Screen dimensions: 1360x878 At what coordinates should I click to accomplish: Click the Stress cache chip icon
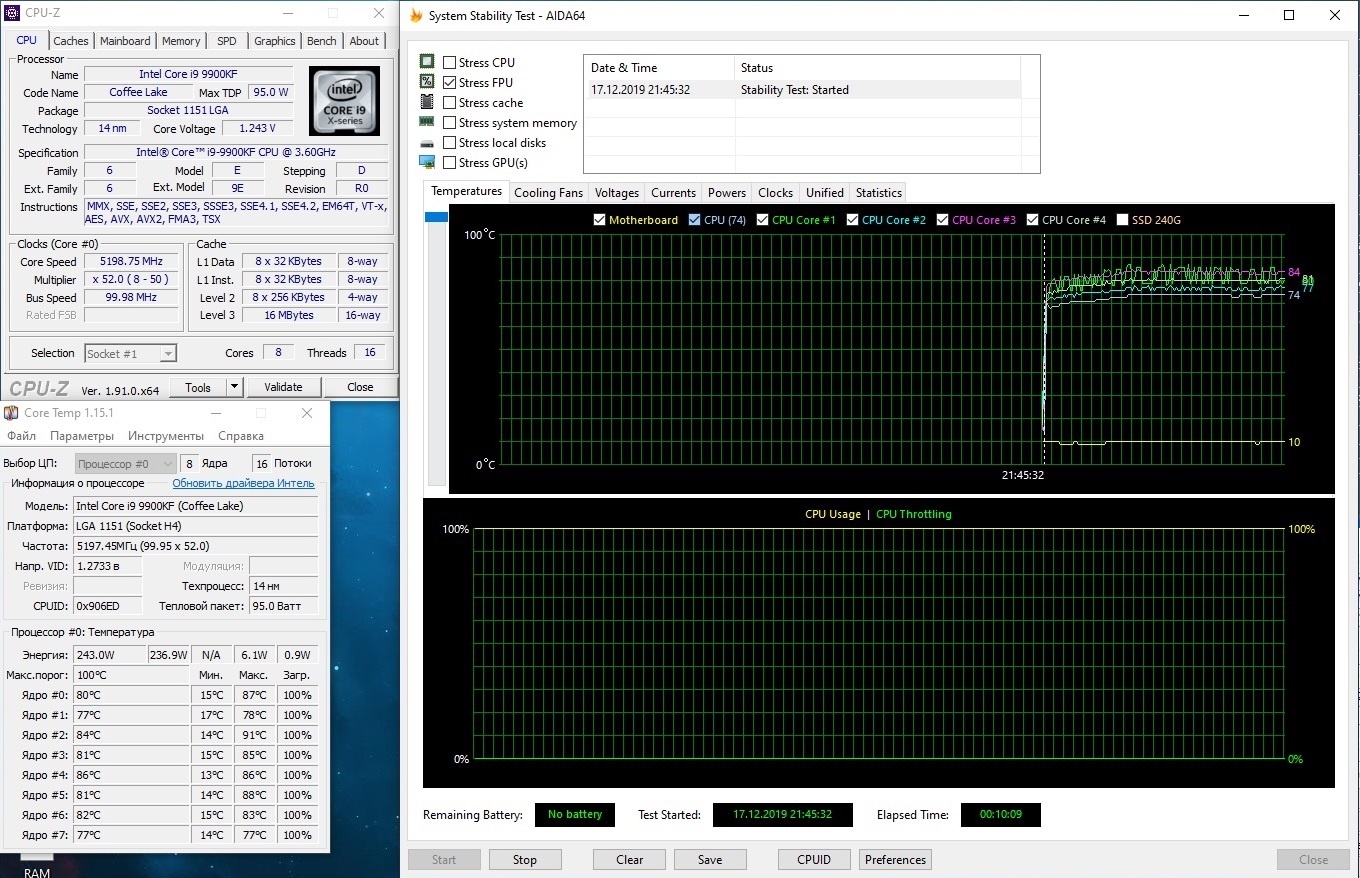click(x=427, y=102)
